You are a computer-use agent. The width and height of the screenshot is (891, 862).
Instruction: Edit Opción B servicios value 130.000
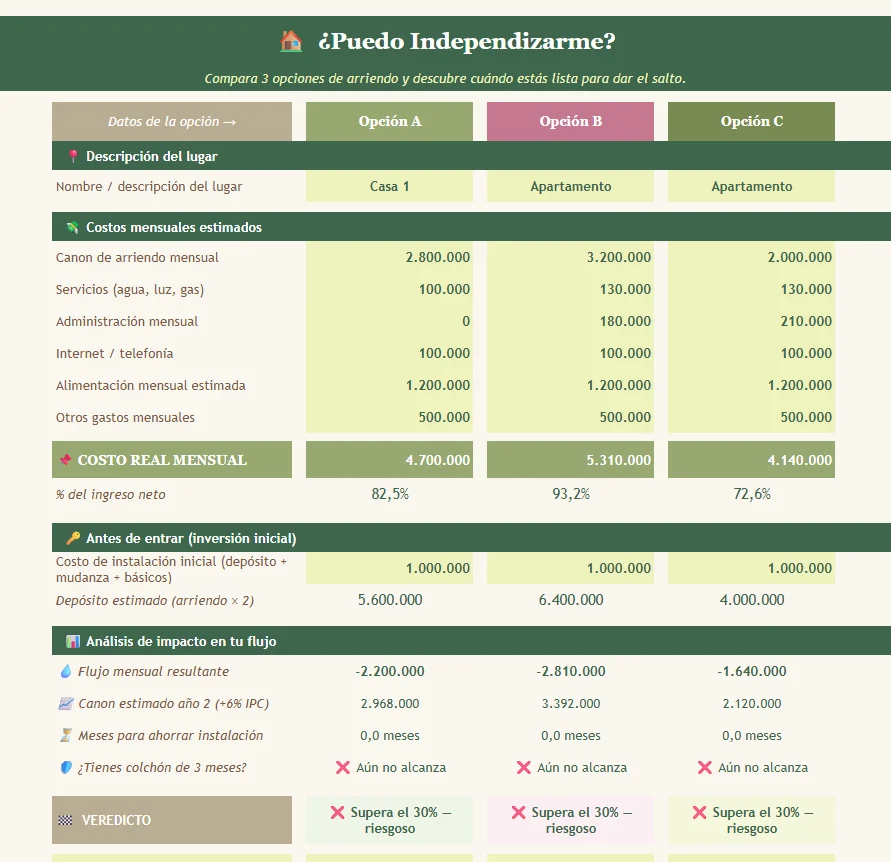pyautogui.click(x=570, y=289)
